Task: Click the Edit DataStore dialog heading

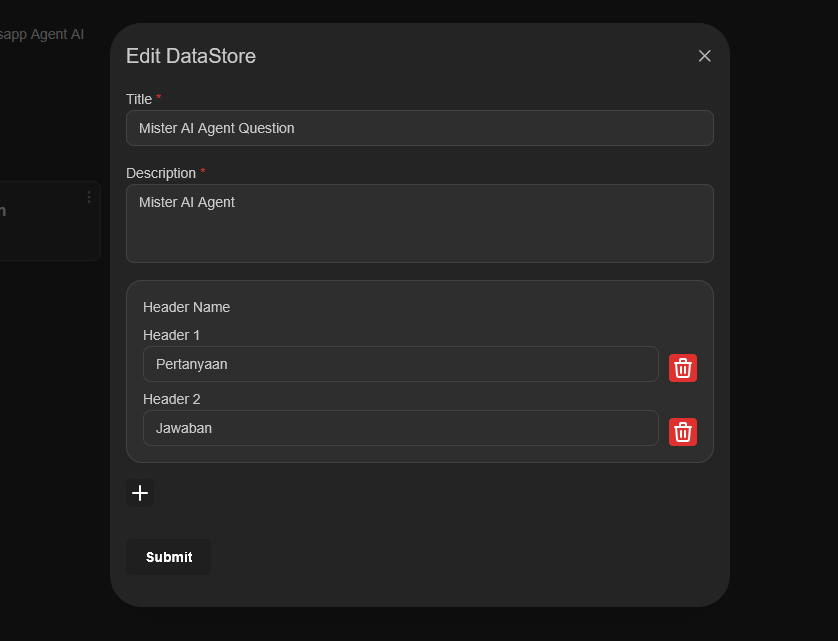Action: click(x=191, y=56)
